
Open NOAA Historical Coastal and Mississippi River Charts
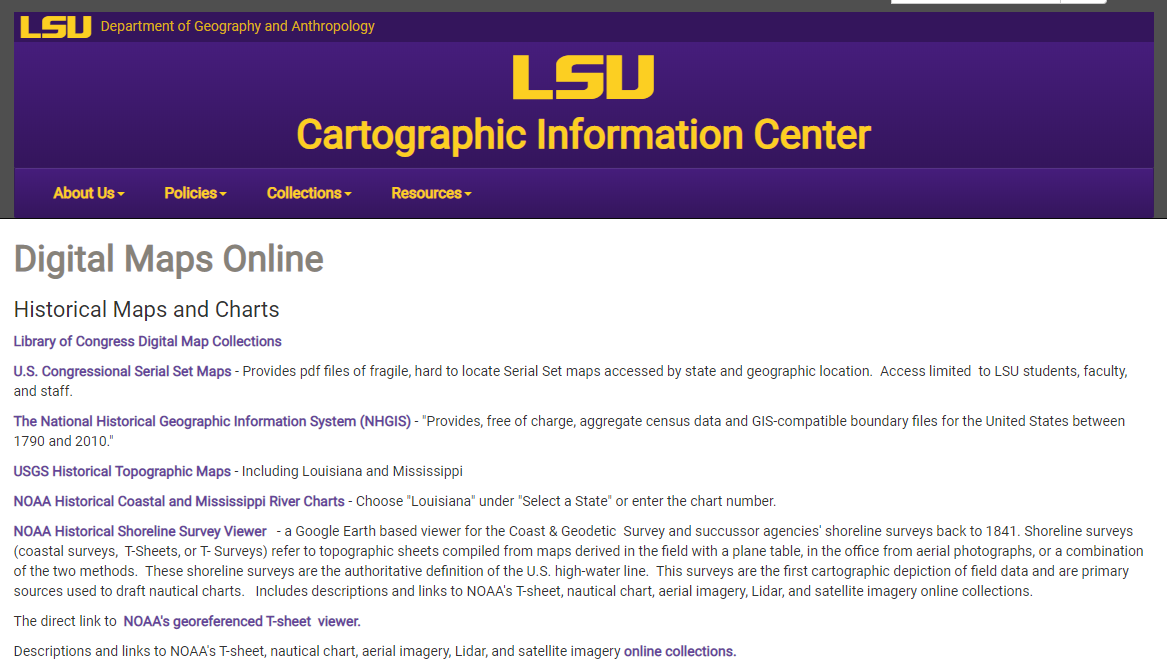click(179, 502)
